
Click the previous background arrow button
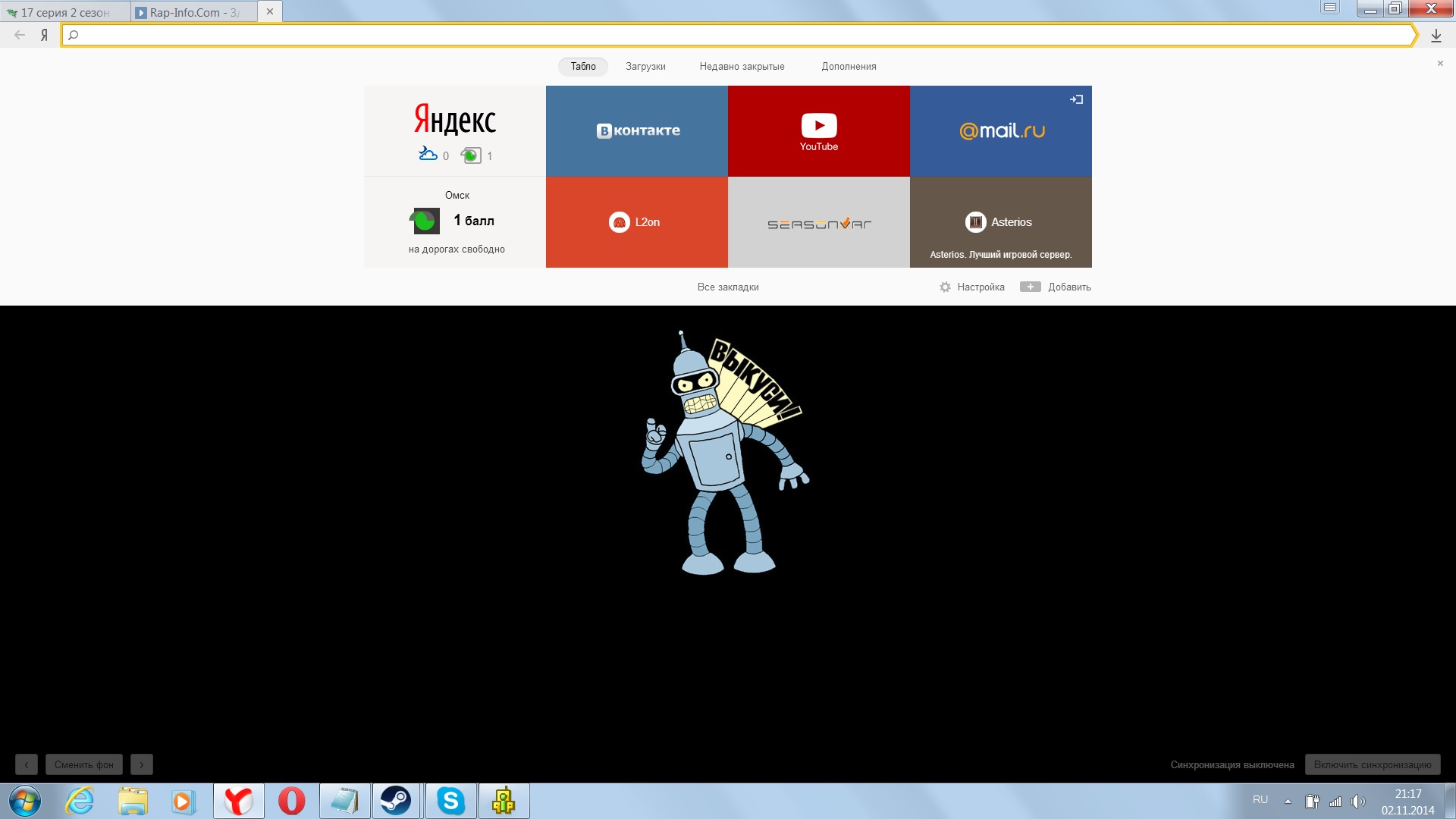pos(27,764)
